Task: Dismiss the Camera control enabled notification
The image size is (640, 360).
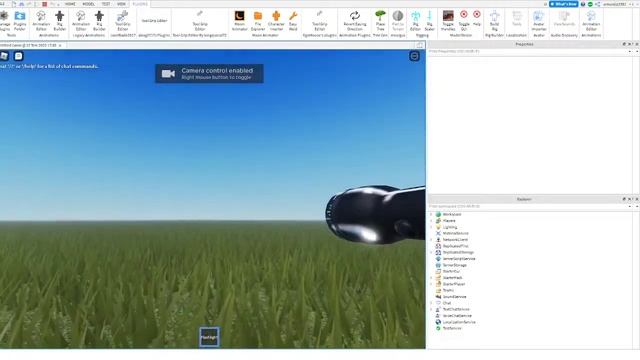Action: [209, 73]
